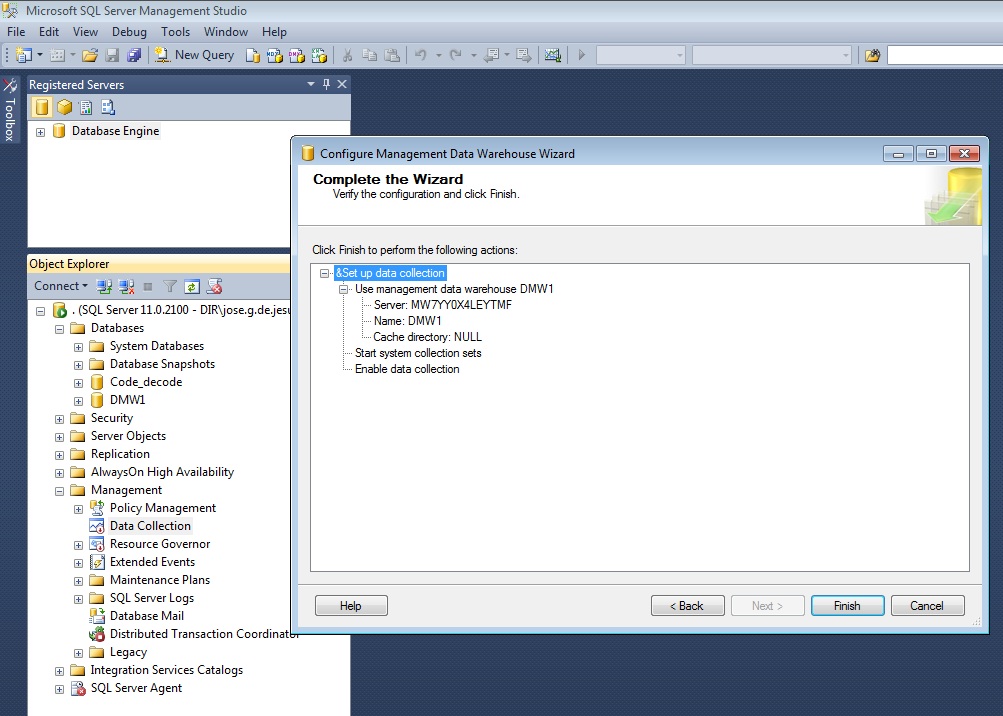Viewport: 1003px width, 716px height.
Task: Click the Undo arrow icon
Action: (x=420, y=55)
